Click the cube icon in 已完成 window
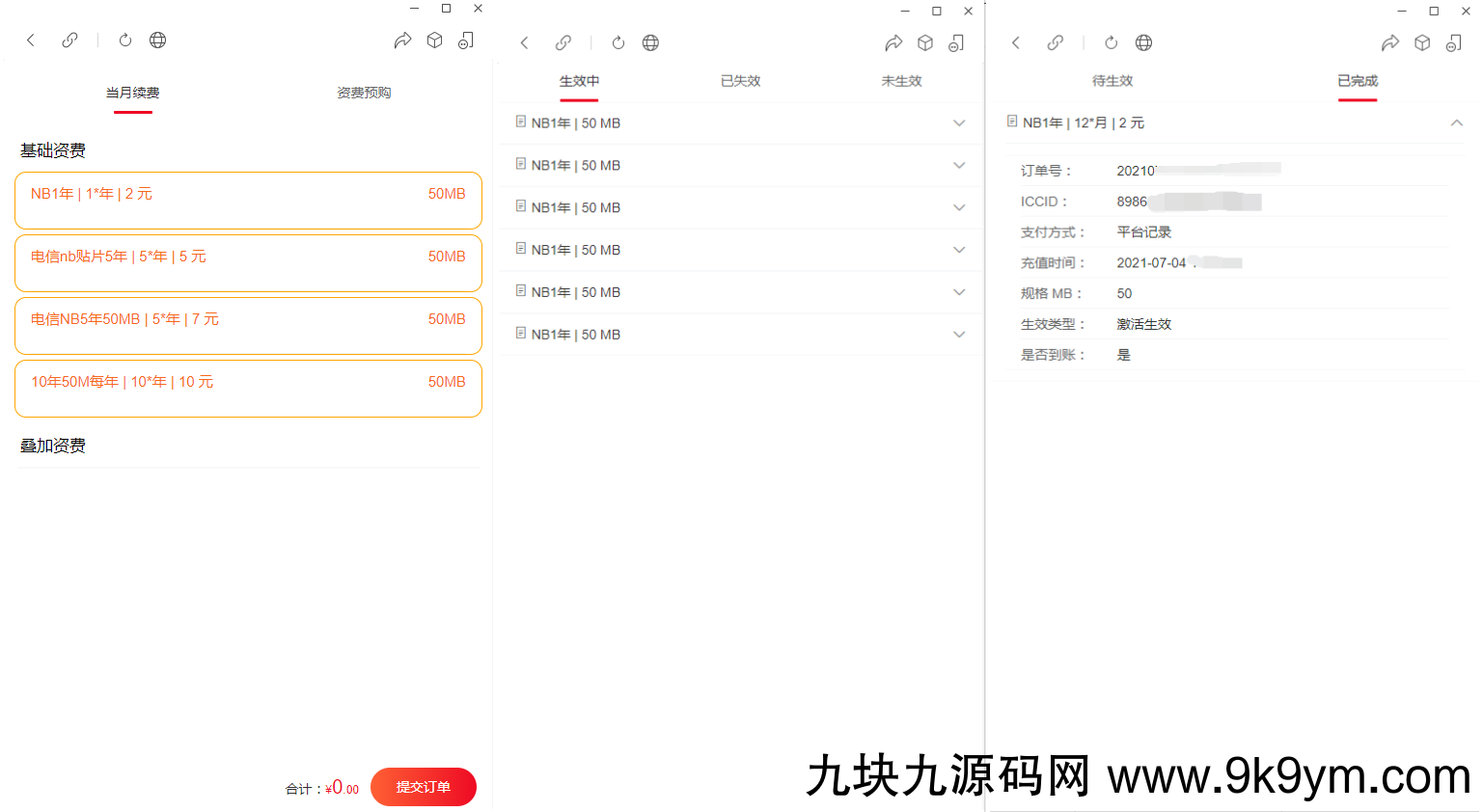This screenshot has width=1483, height=812. (1422, 42)
